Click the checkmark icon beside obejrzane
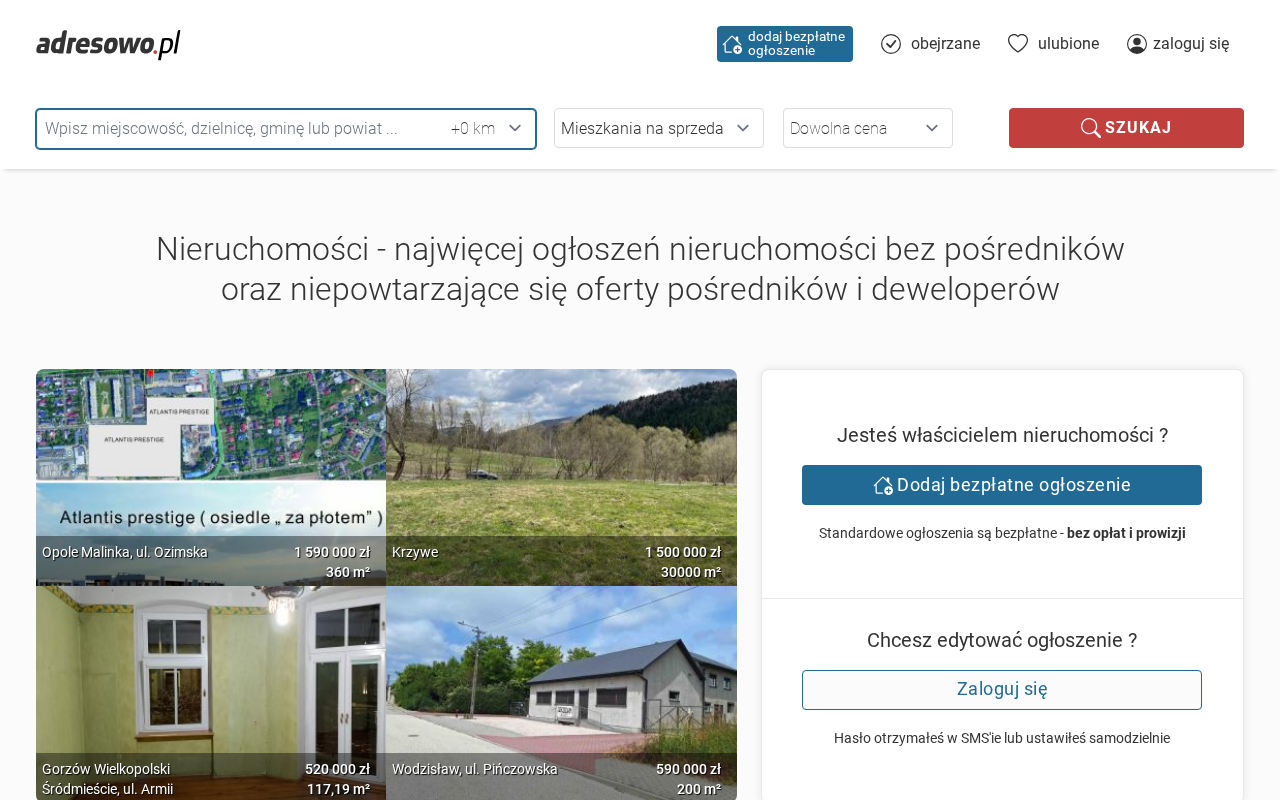Screen dimensions: 1280x800 (891, 44)
